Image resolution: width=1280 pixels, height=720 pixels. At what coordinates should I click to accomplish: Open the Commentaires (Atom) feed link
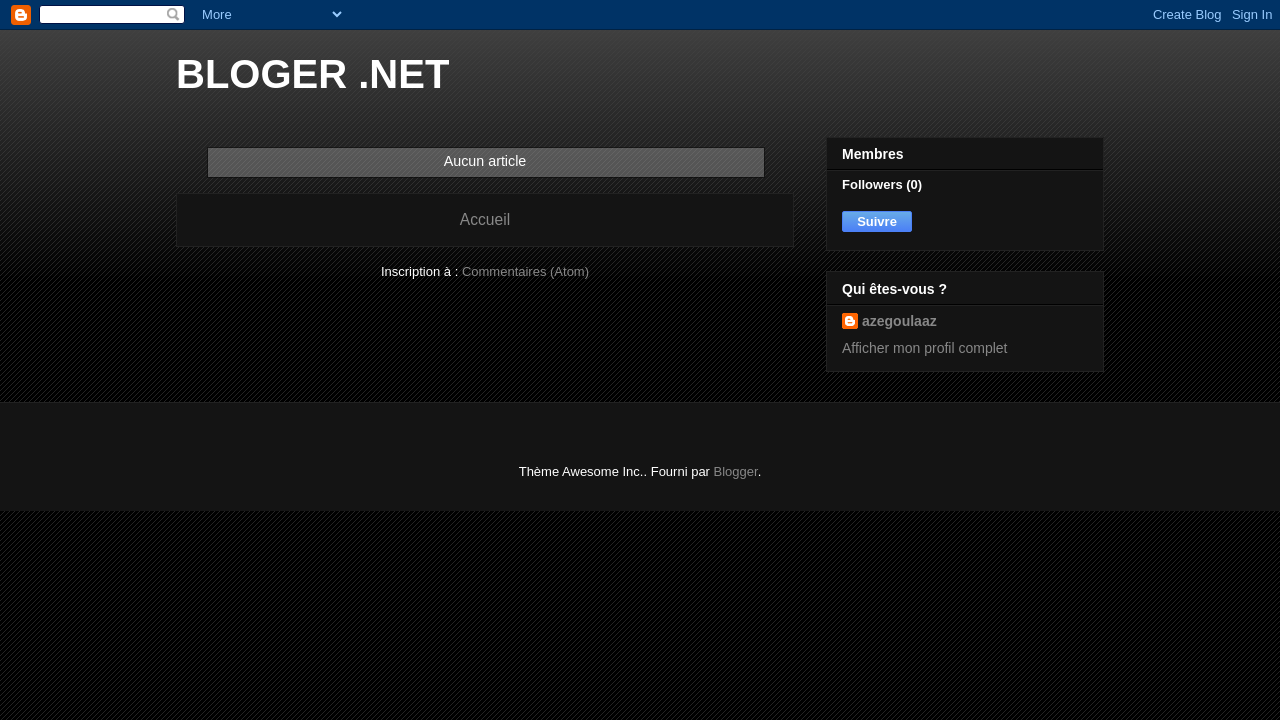click(x=525, y=272)
